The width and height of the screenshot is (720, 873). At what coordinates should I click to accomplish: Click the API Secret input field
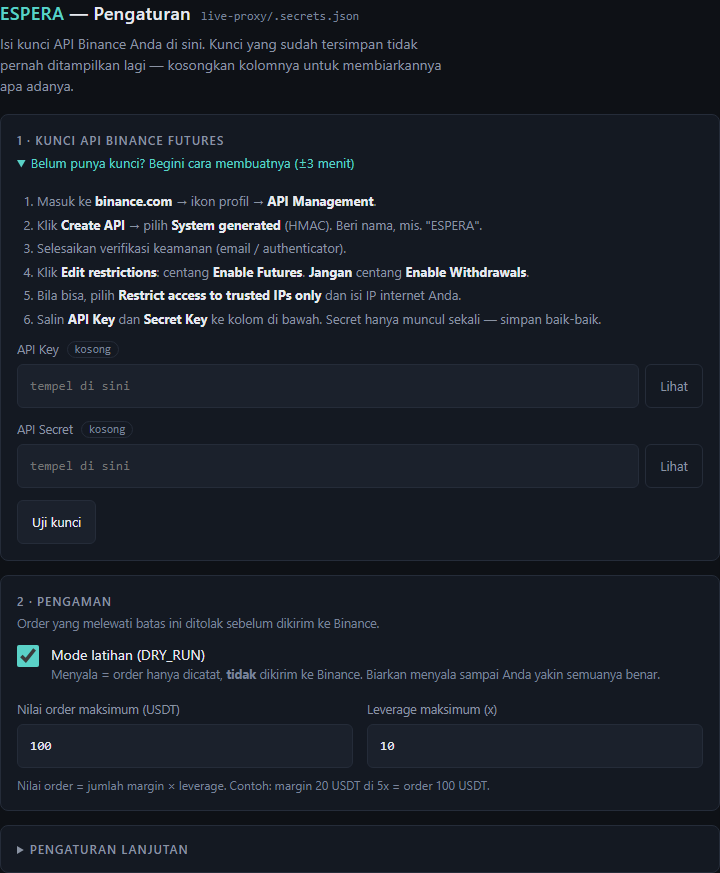click(327, 466)
